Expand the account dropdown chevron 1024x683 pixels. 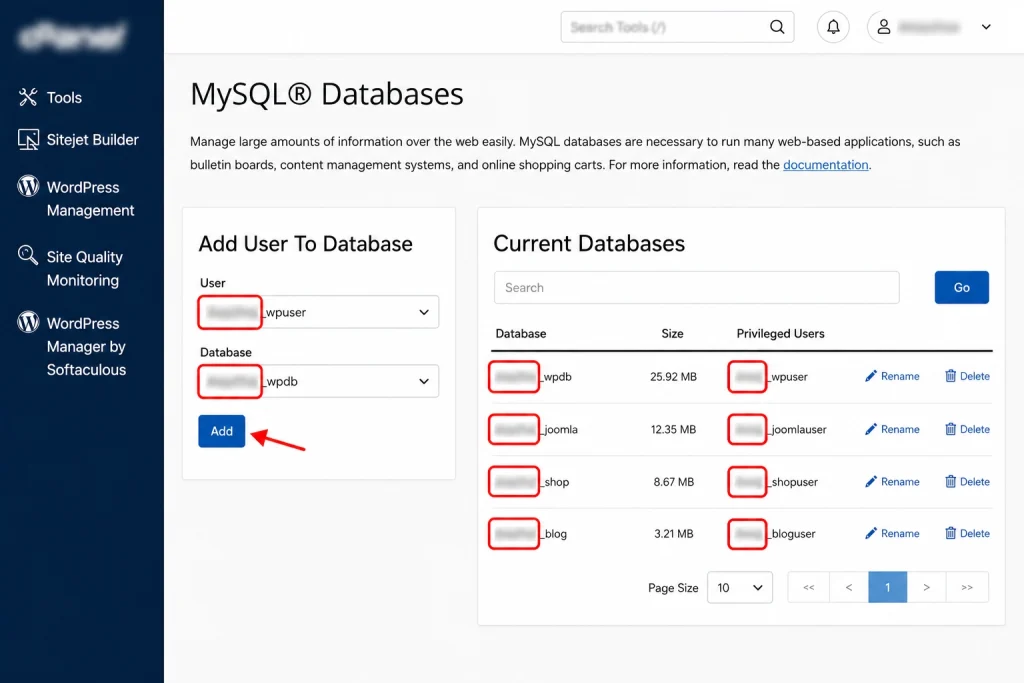coord(986,27)
